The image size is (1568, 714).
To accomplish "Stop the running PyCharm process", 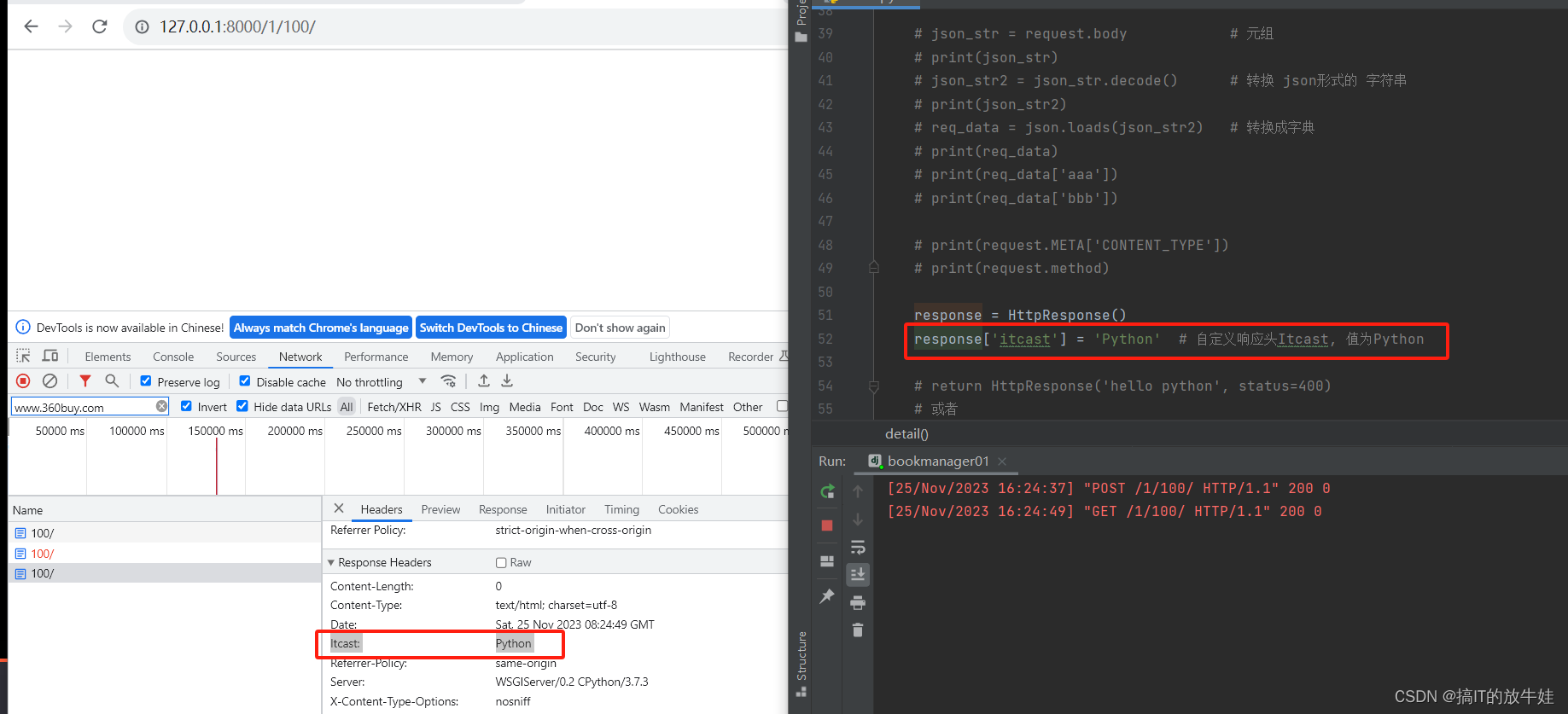I will (x=827, y=525).
